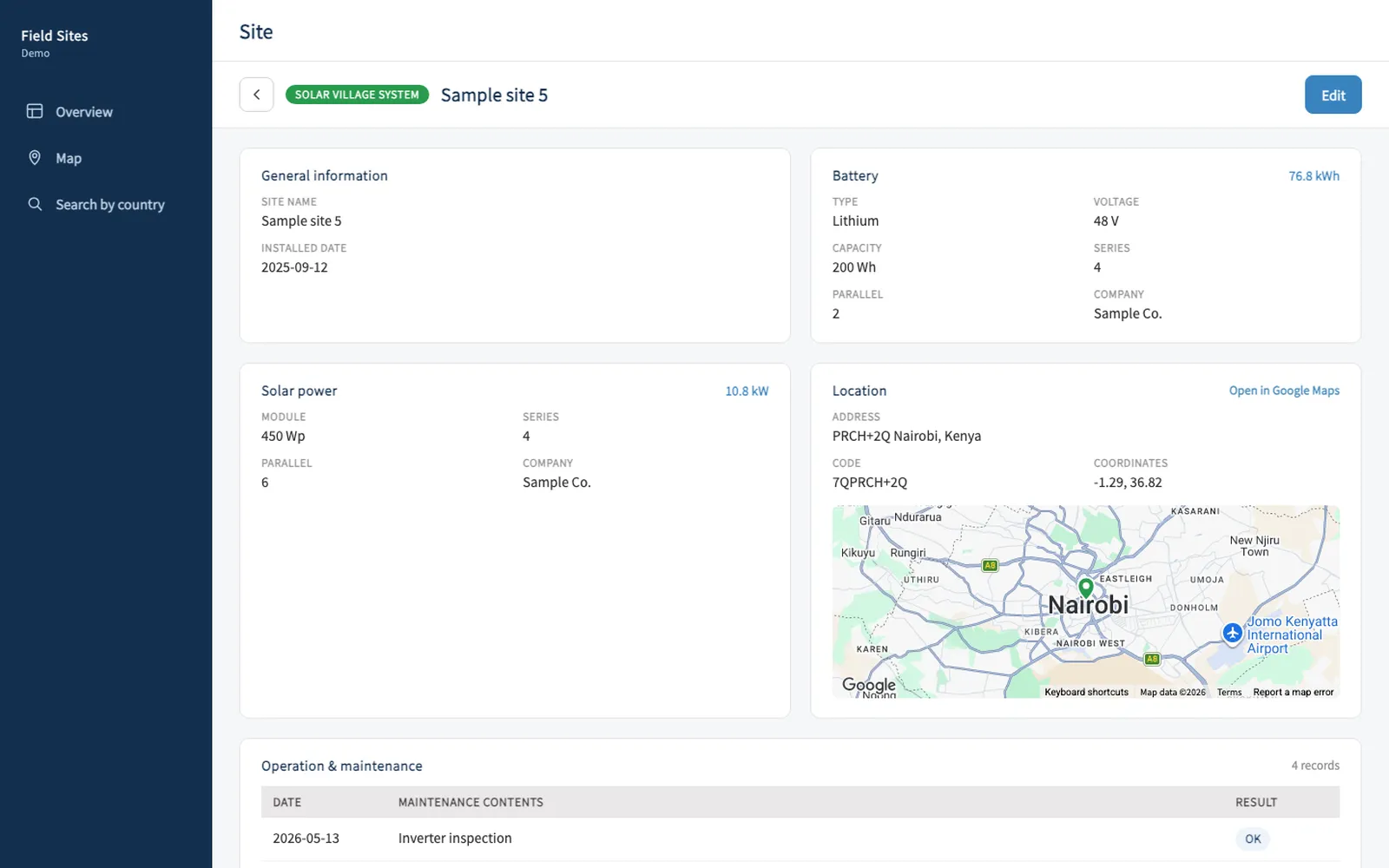The height and width of the screenshot is (868, 1389).
Task: Click the Field Sites app title
Action: pyautogui.click(x=55, y=36)
